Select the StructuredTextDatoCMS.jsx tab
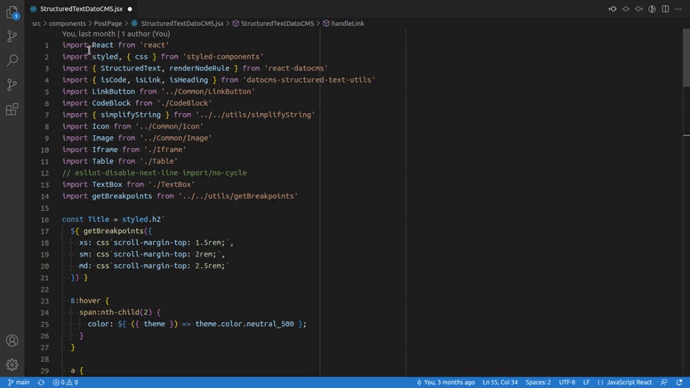690x388 pixels. point(81,9)
